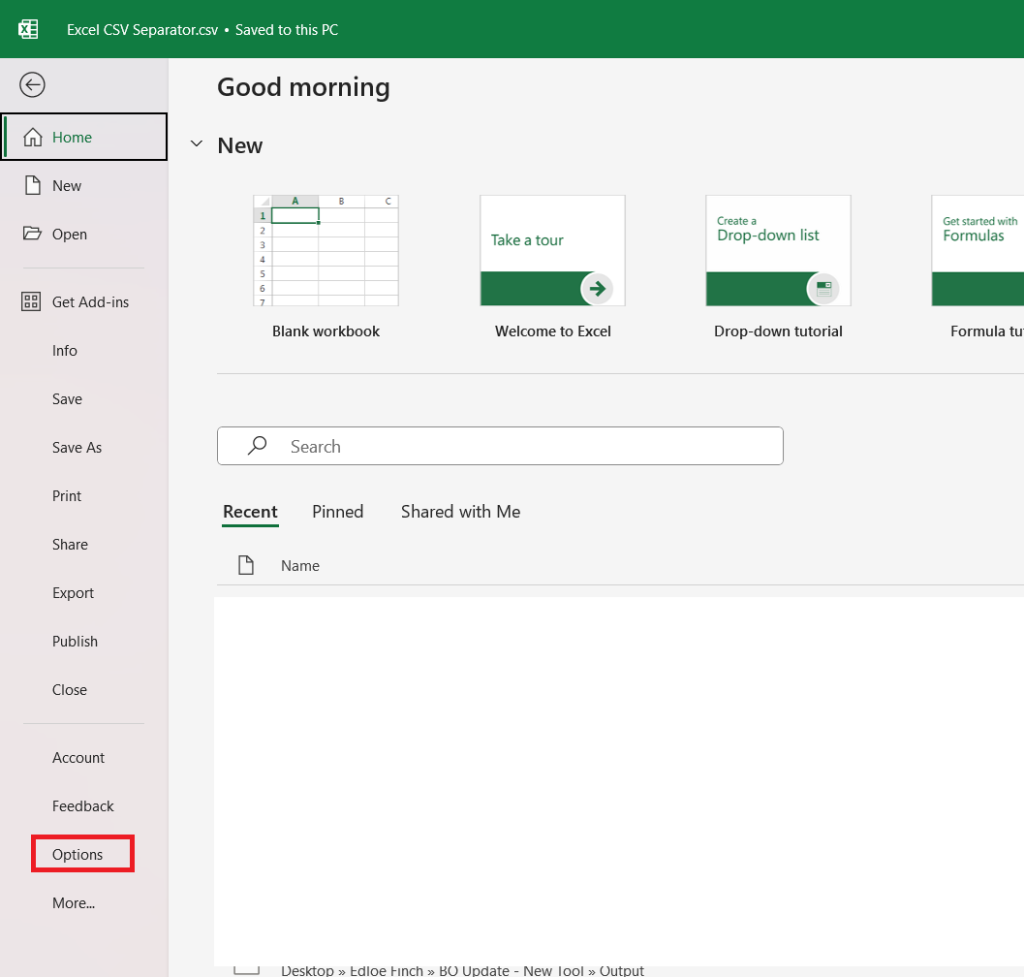
Task: Open the Take a tour template
Action: point(552,251)
